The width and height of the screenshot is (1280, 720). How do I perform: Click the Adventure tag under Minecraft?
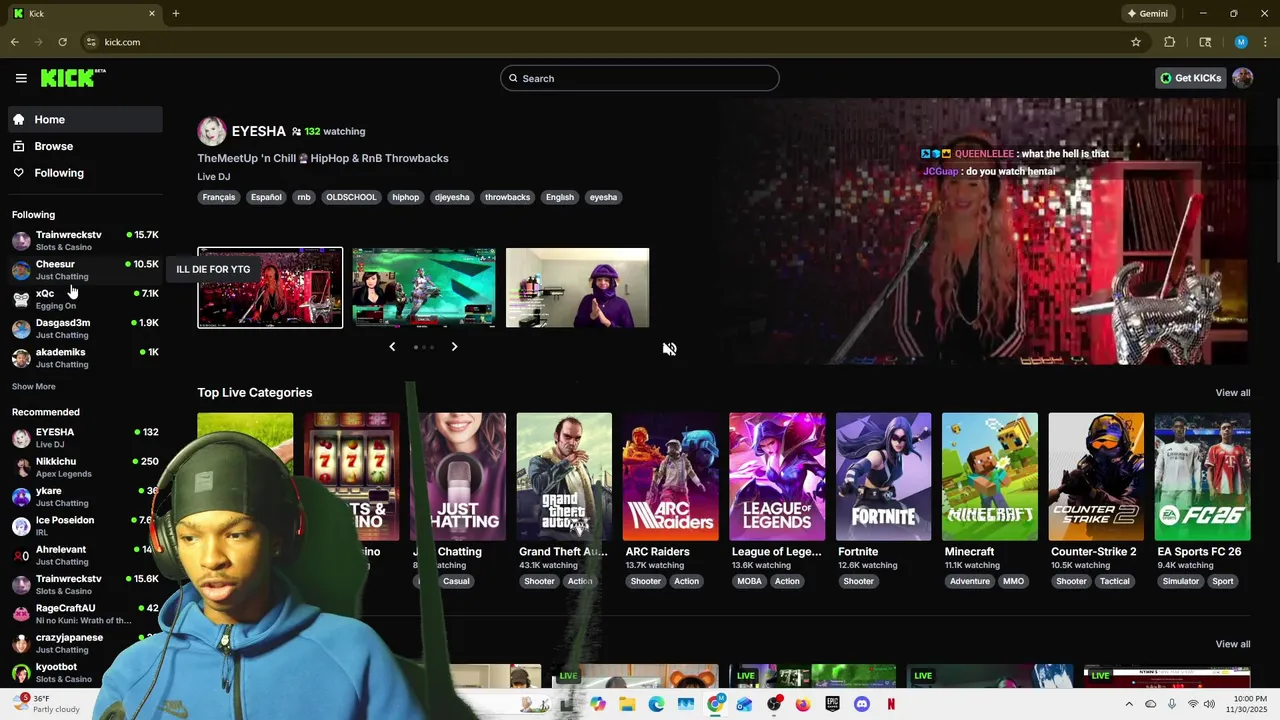tap(970, 581)
